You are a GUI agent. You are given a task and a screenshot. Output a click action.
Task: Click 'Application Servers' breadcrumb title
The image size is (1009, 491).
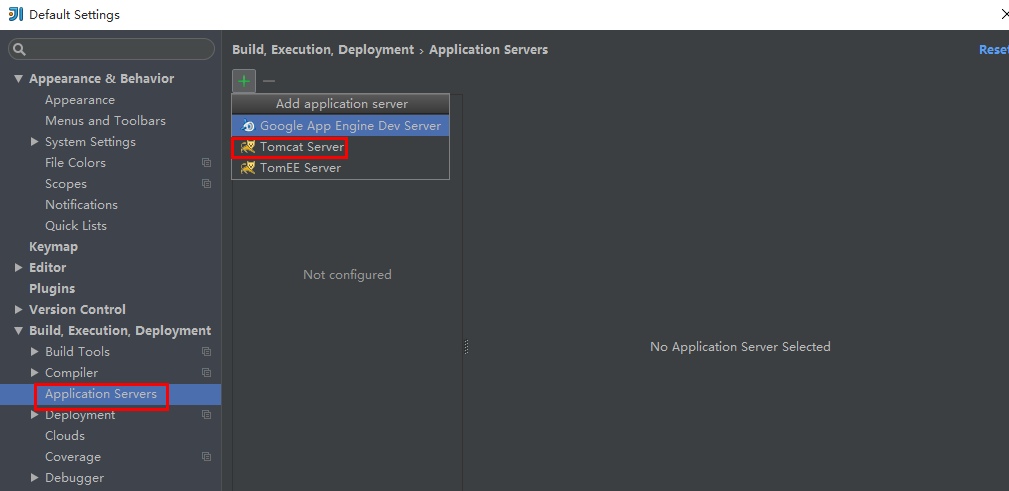(488, 50)
